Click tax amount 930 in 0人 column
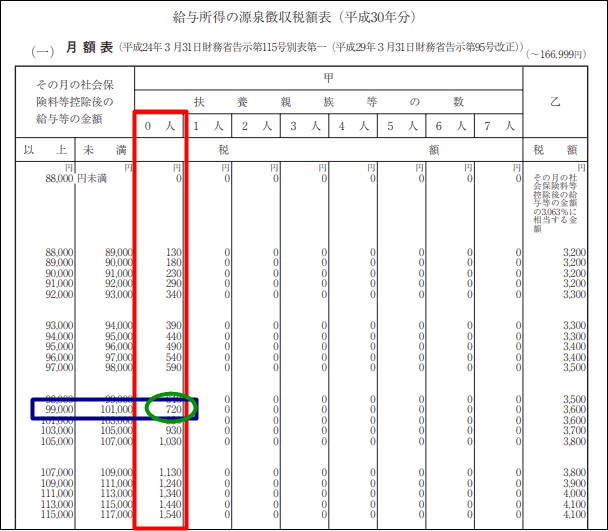 click(174, 431)
